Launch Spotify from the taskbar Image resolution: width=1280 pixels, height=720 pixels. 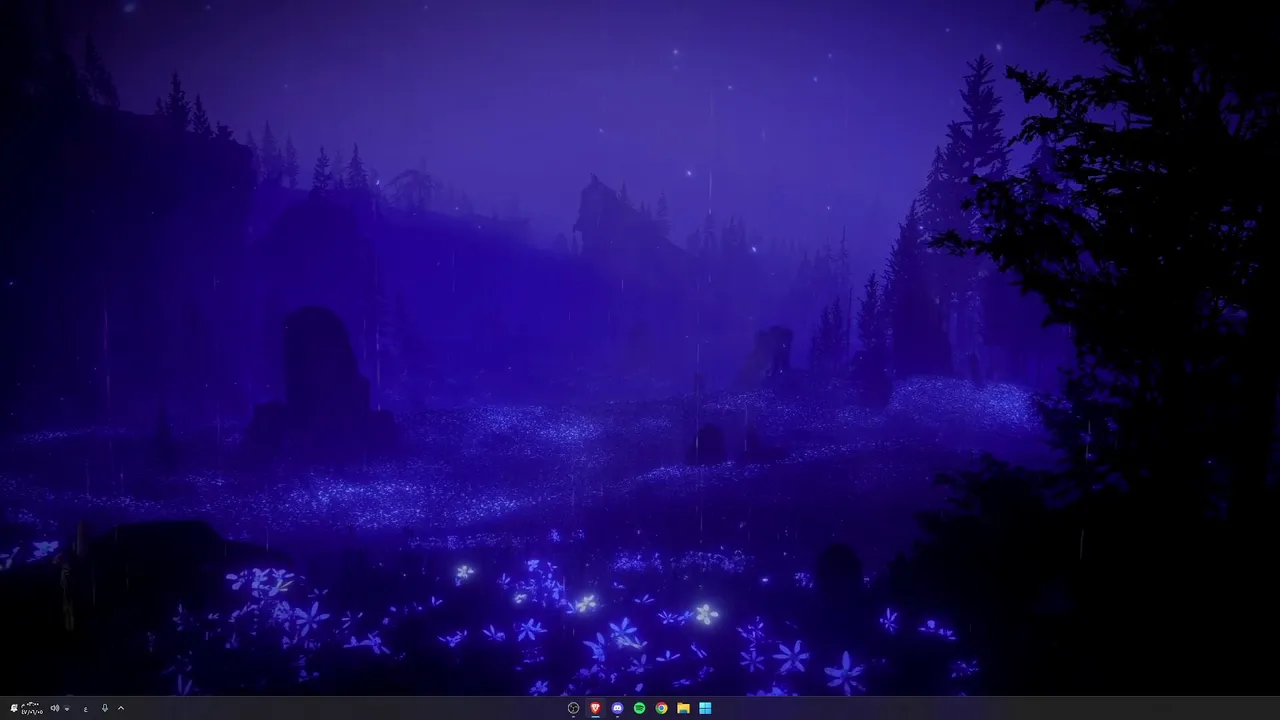point(639,708)
